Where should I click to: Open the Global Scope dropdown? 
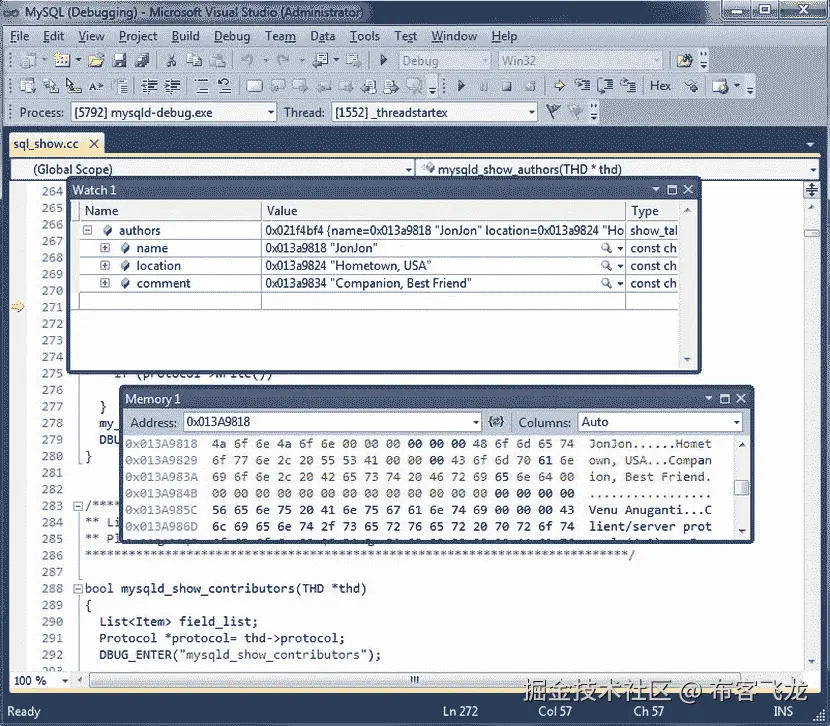(409, 169)
